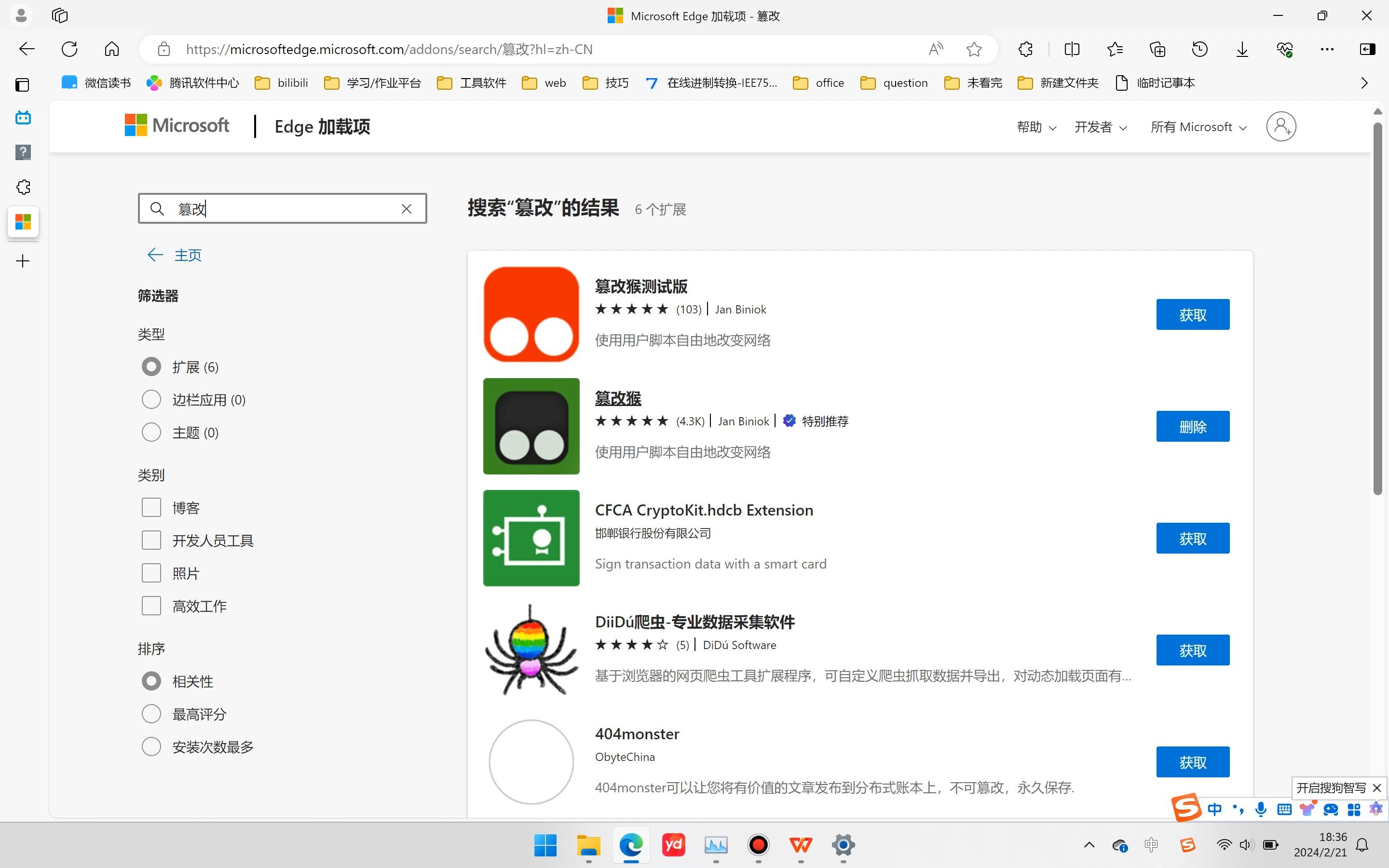Click the search box with 篡改

pyautogui.click(x=281, y=208)
